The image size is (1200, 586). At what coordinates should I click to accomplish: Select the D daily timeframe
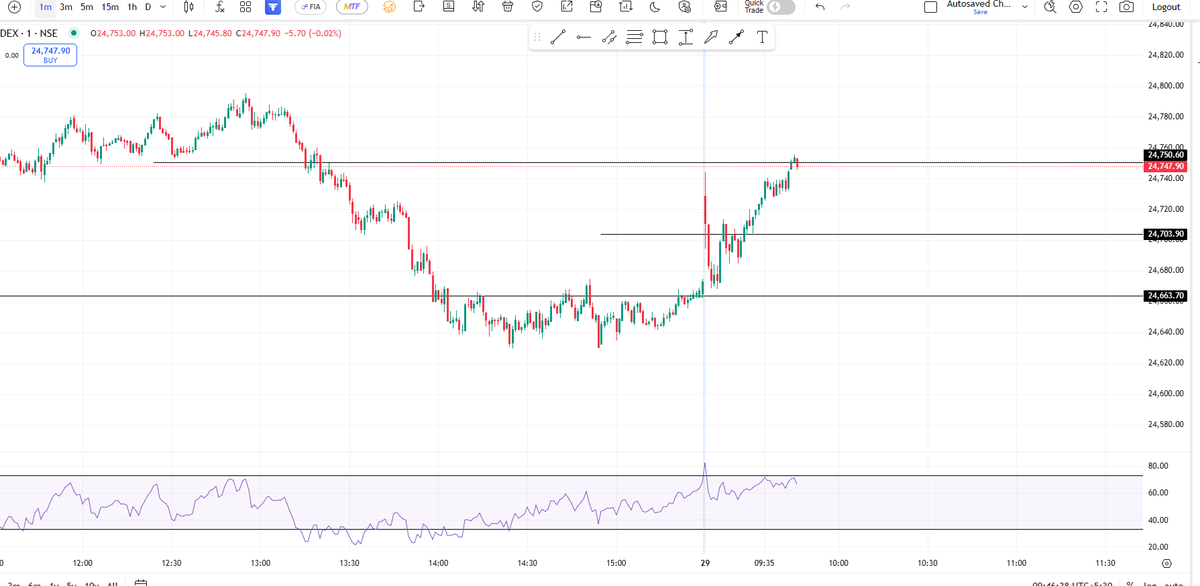(149, 7)
